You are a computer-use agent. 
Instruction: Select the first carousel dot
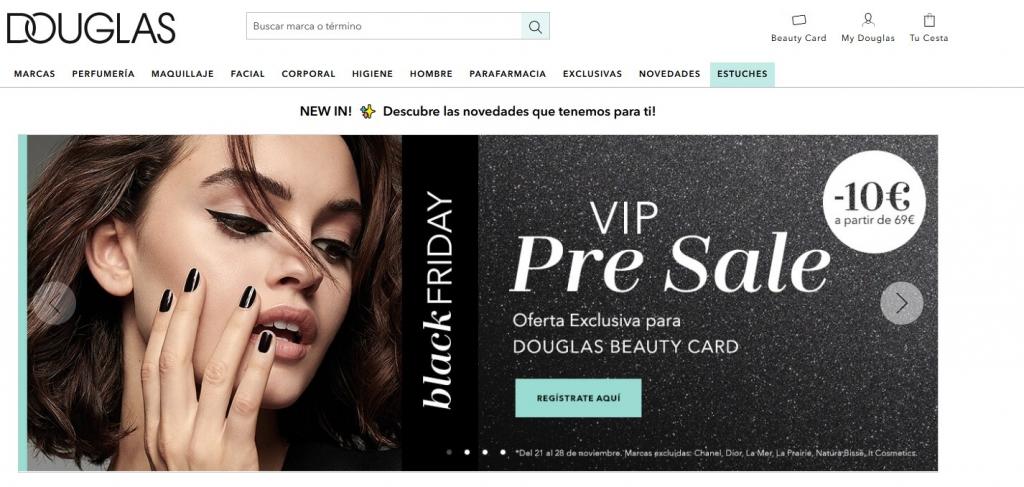[x=449, y=452]
